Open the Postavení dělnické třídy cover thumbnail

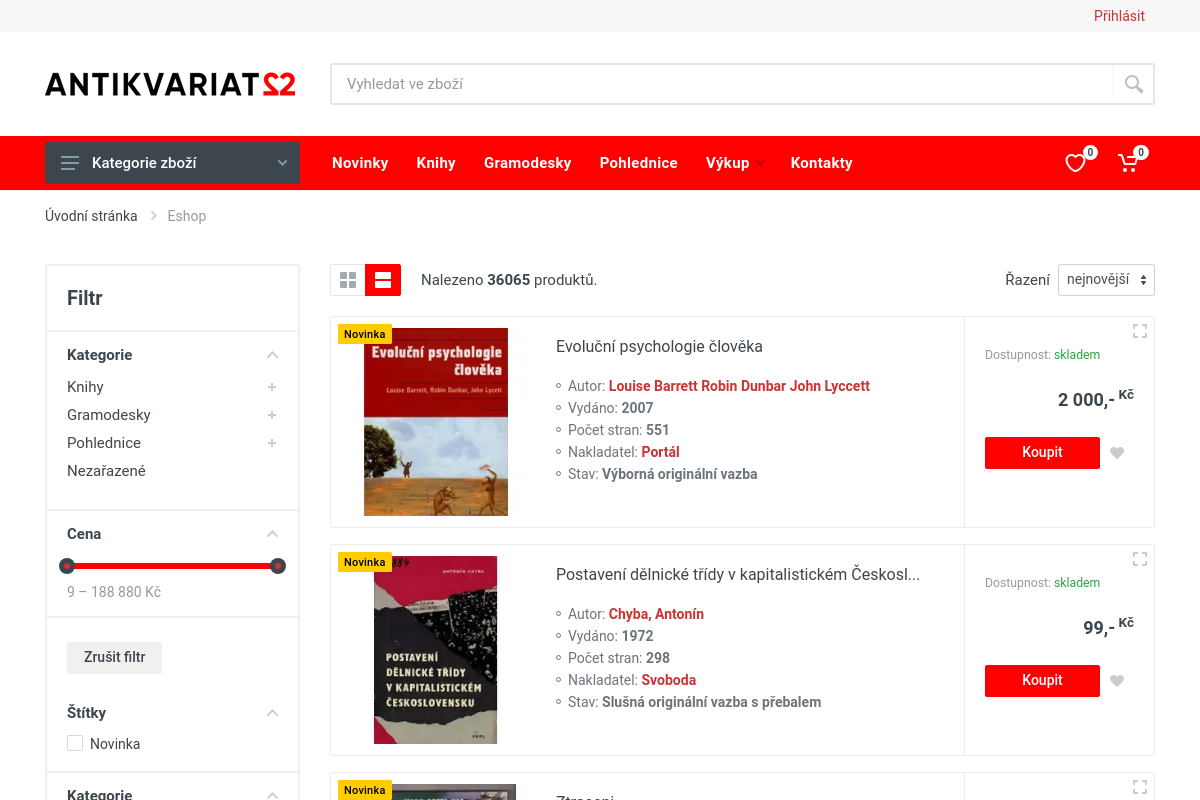(436, 650)
